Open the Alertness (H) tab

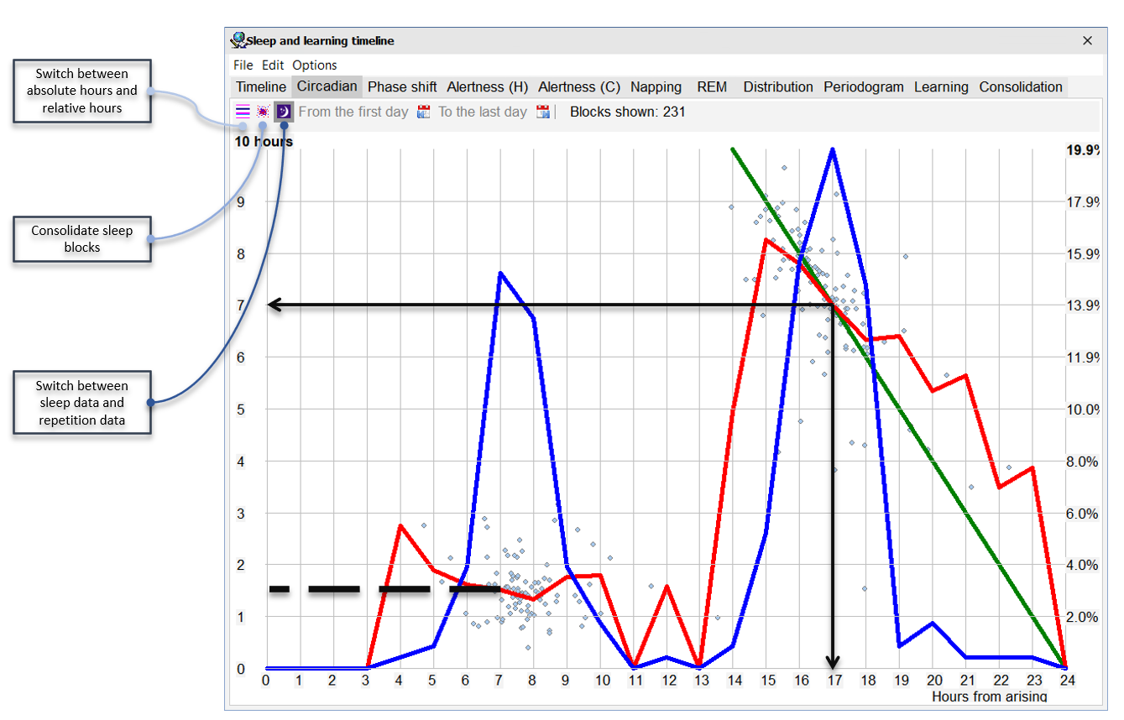(487, 87)
